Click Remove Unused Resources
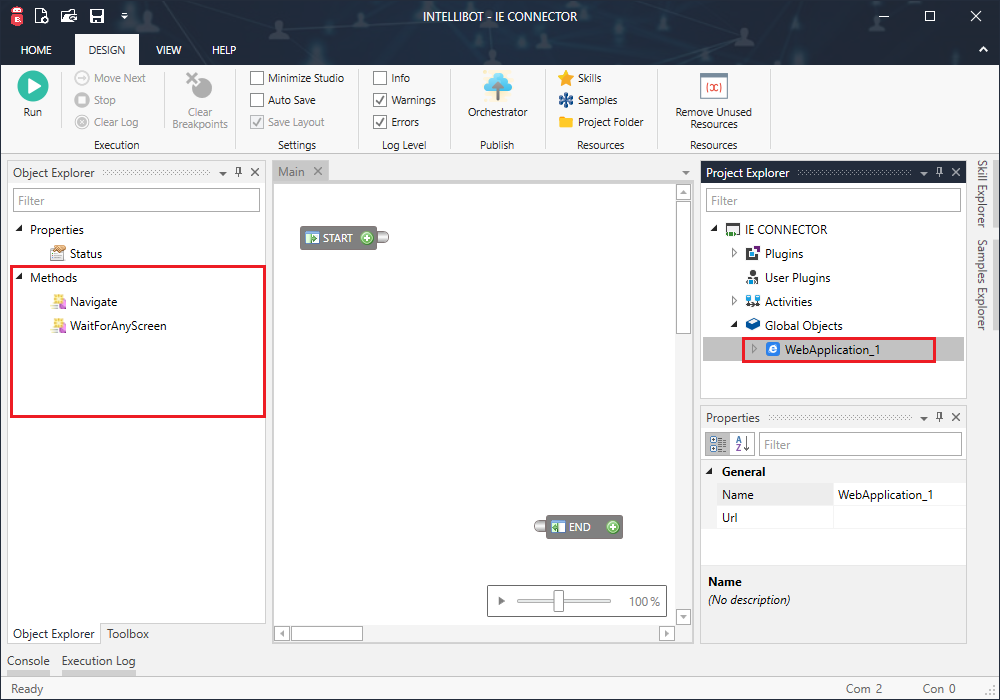 (x=713, y=98)
